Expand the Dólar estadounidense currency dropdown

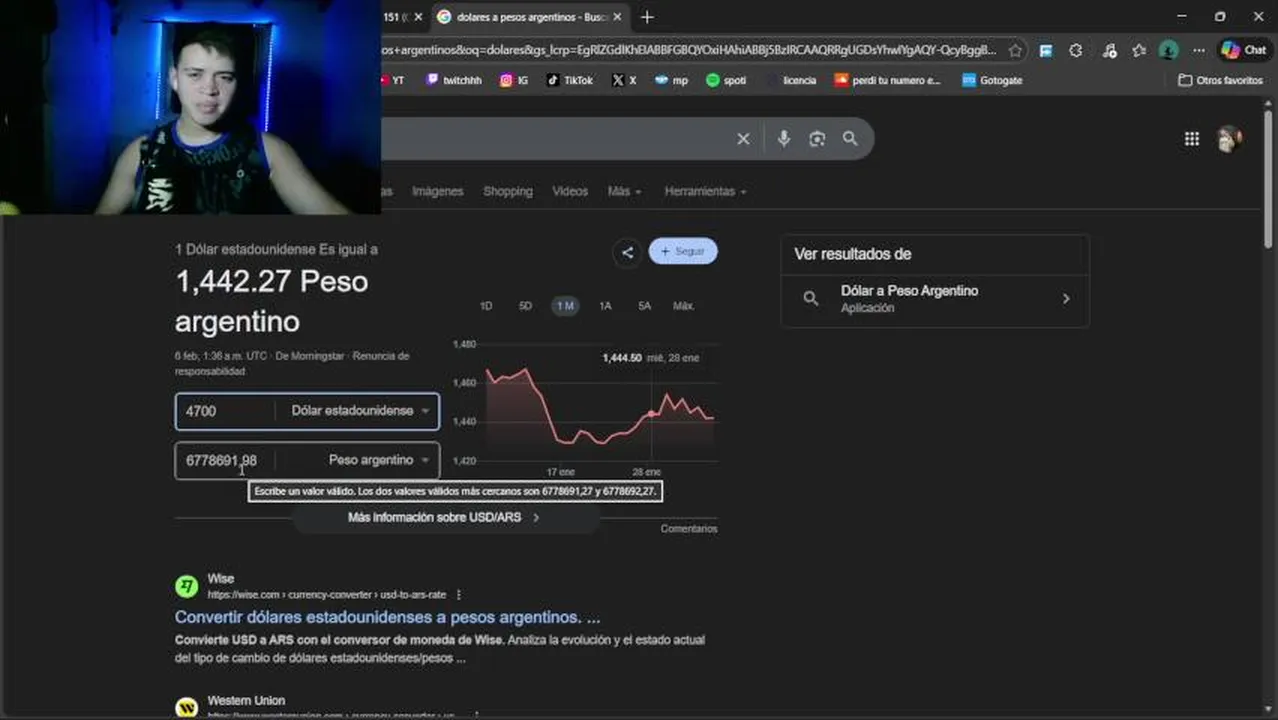(x=359, y=411)
